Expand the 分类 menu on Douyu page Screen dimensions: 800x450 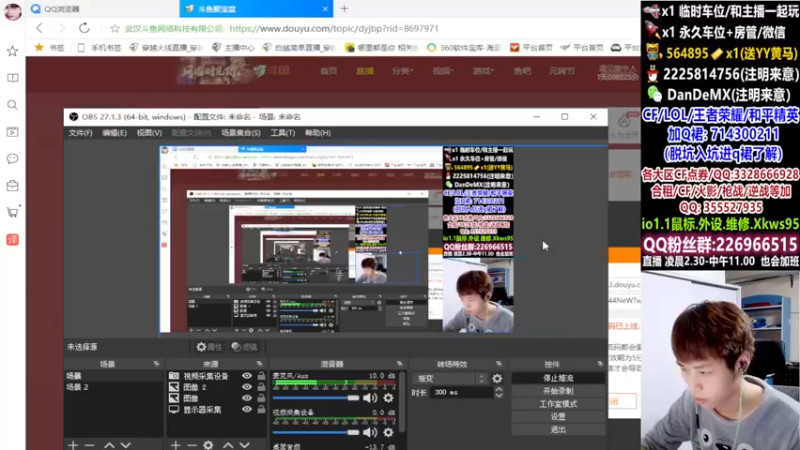pos(403,71)
